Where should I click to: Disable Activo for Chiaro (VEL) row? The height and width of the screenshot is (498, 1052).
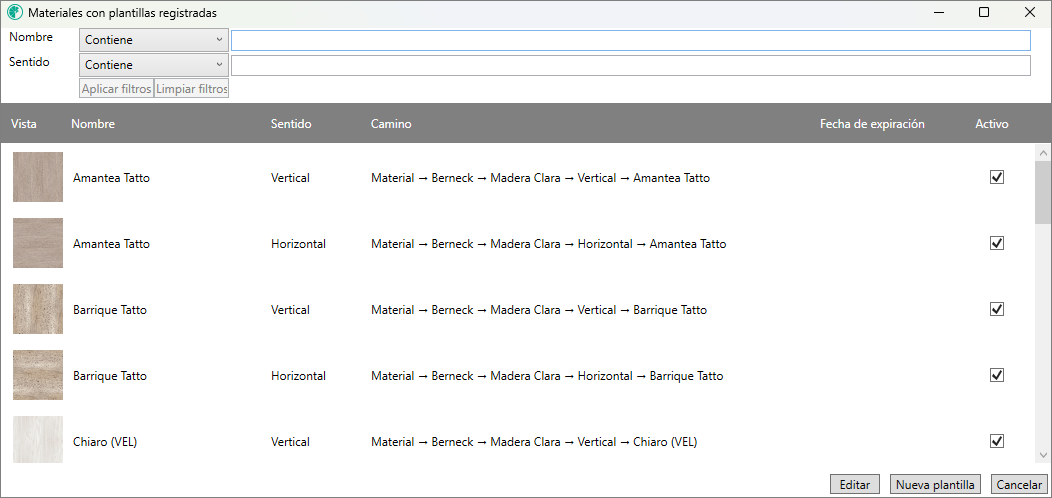point(996,441)
